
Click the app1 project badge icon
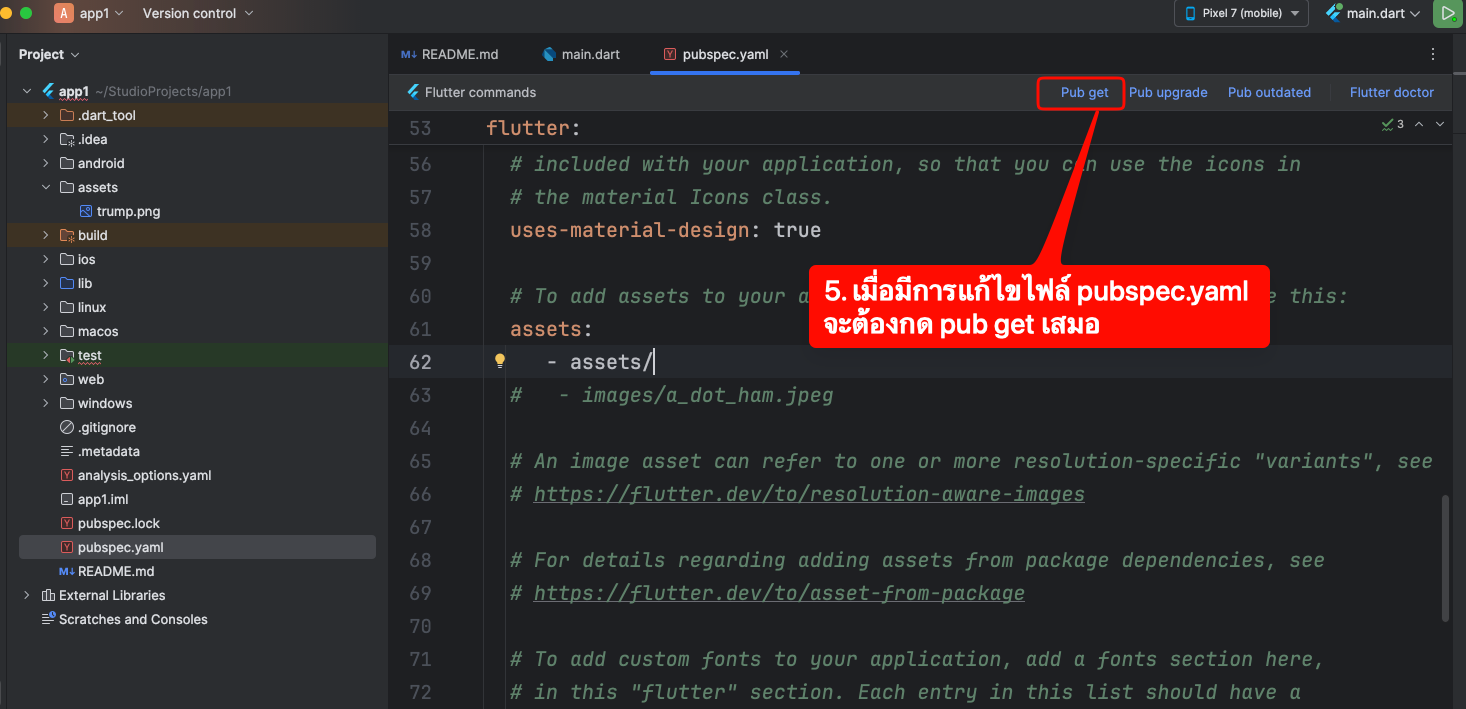coord(64,13)
